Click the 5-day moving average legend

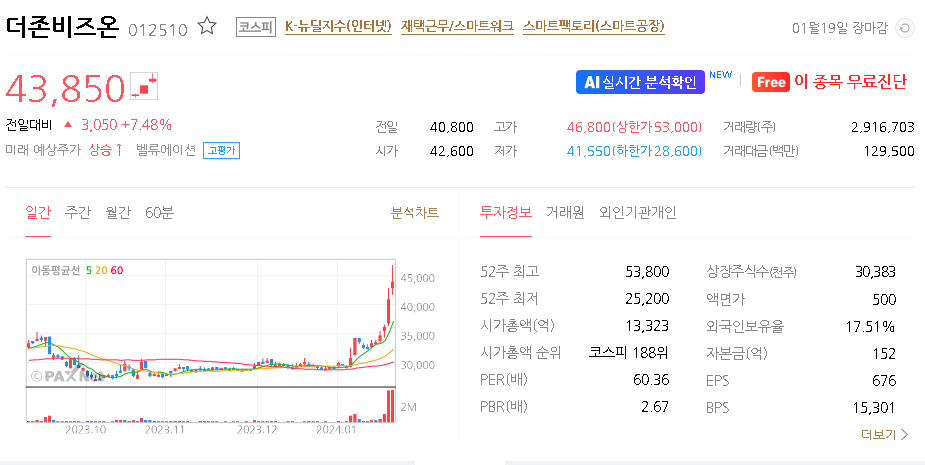point(89,270)
